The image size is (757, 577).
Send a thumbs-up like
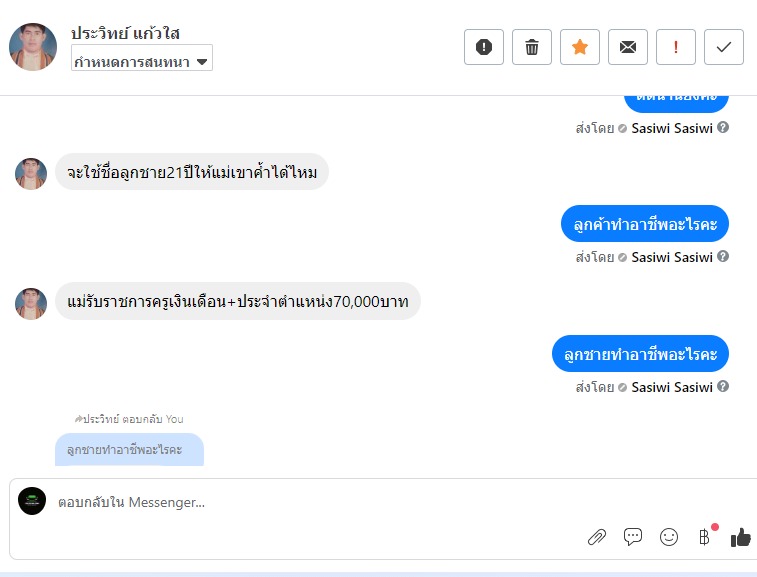(x=740, y=537)
